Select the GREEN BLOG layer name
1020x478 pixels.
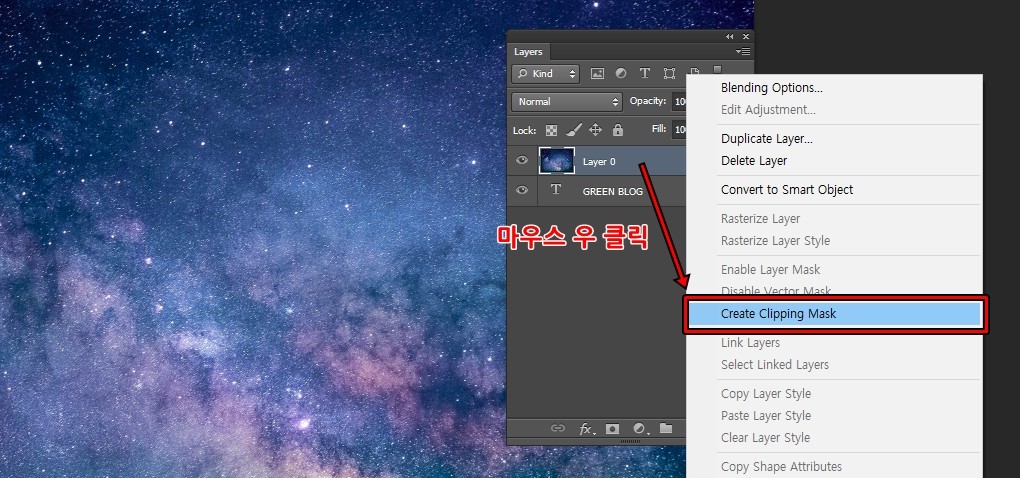coord(613,191)
